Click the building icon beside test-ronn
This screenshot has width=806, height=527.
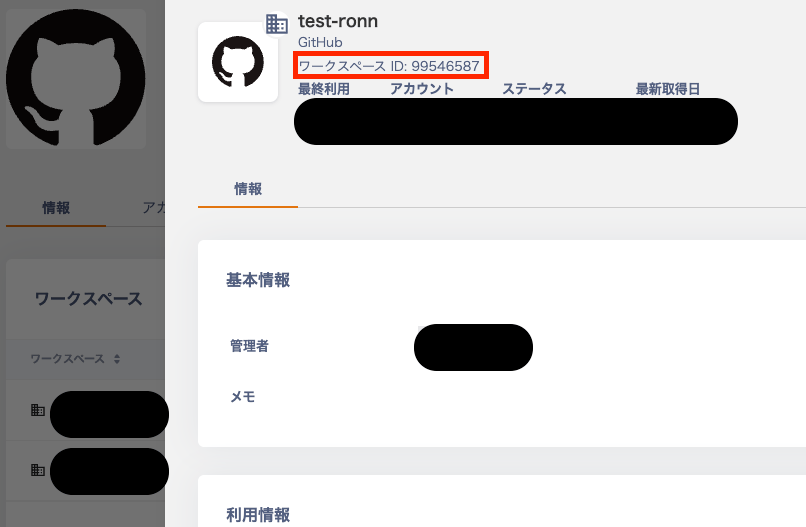pyautogui.click(x=277, y=24)
